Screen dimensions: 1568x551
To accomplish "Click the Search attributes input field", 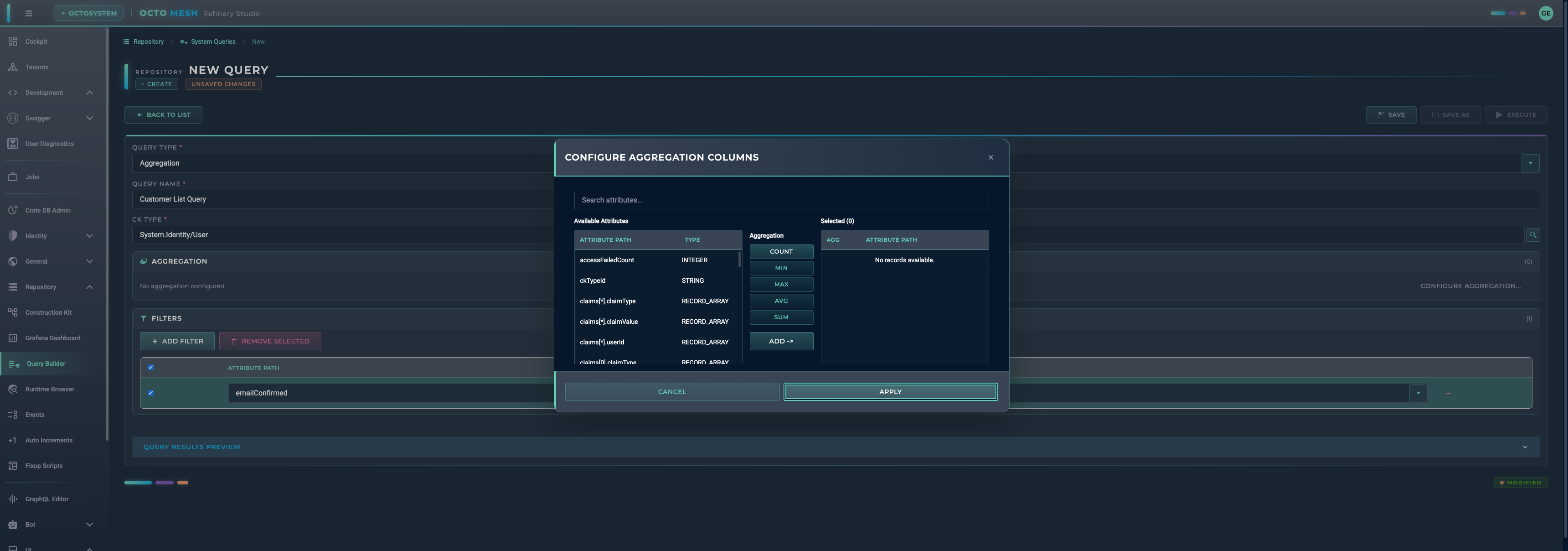I will coord(781,200).
